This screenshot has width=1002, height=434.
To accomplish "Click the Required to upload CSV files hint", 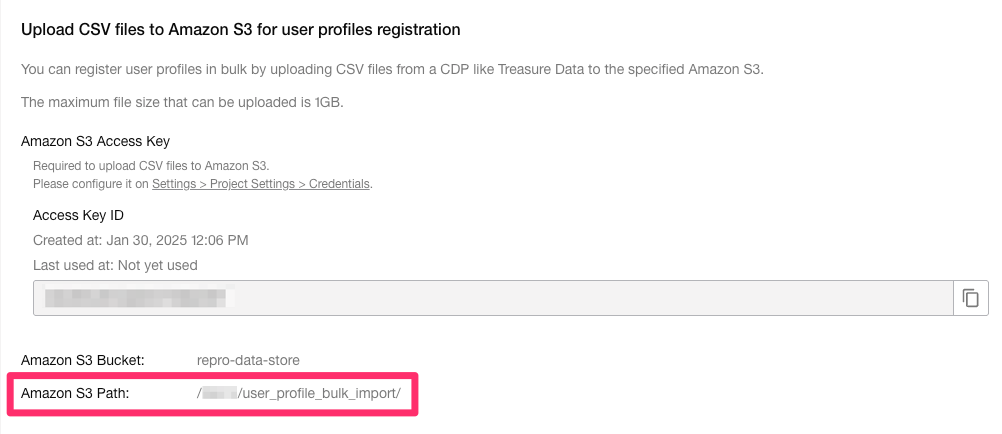I will coord(150,166).
